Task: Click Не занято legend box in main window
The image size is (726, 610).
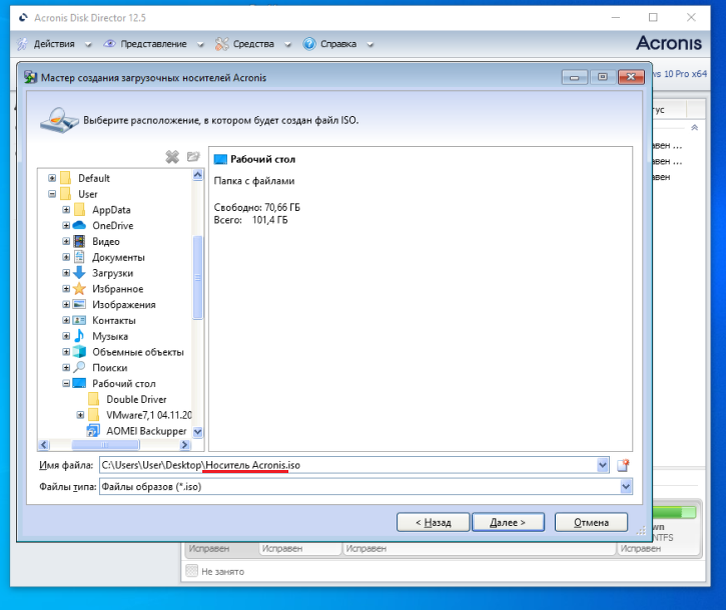Action: [x=191, y=571]
